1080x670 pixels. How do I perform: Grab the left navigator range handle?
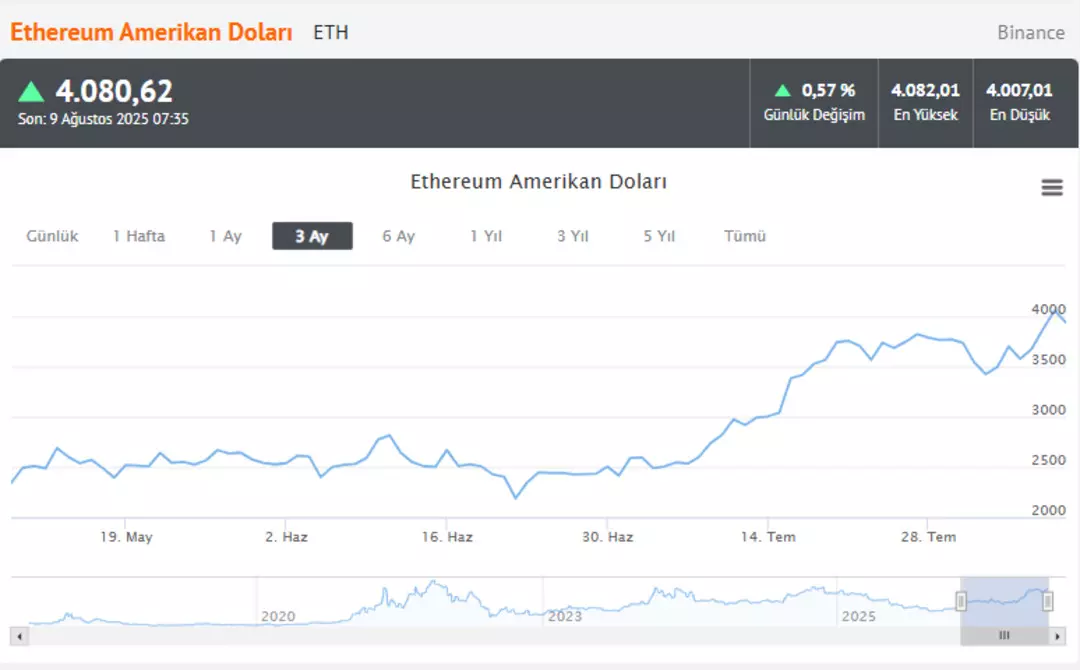[x=961, y=601]
